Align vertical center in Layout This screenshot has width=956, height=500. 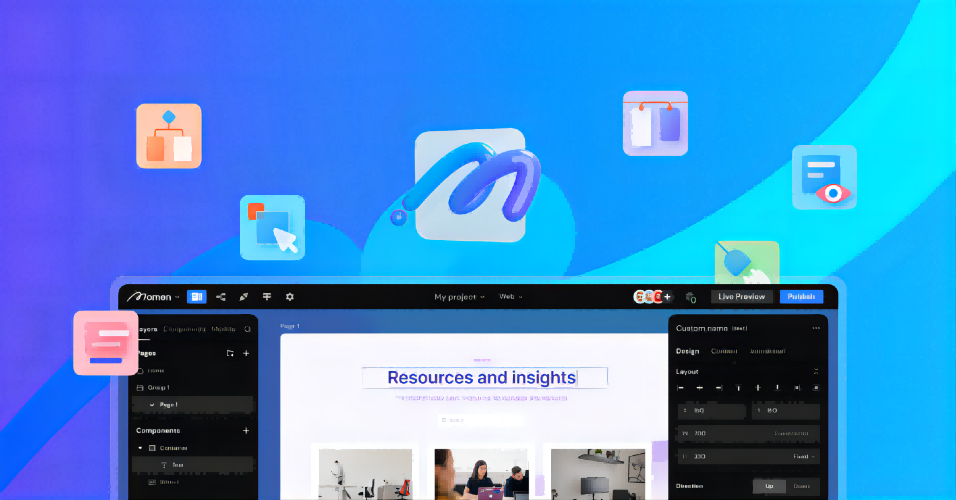(758, 388)
